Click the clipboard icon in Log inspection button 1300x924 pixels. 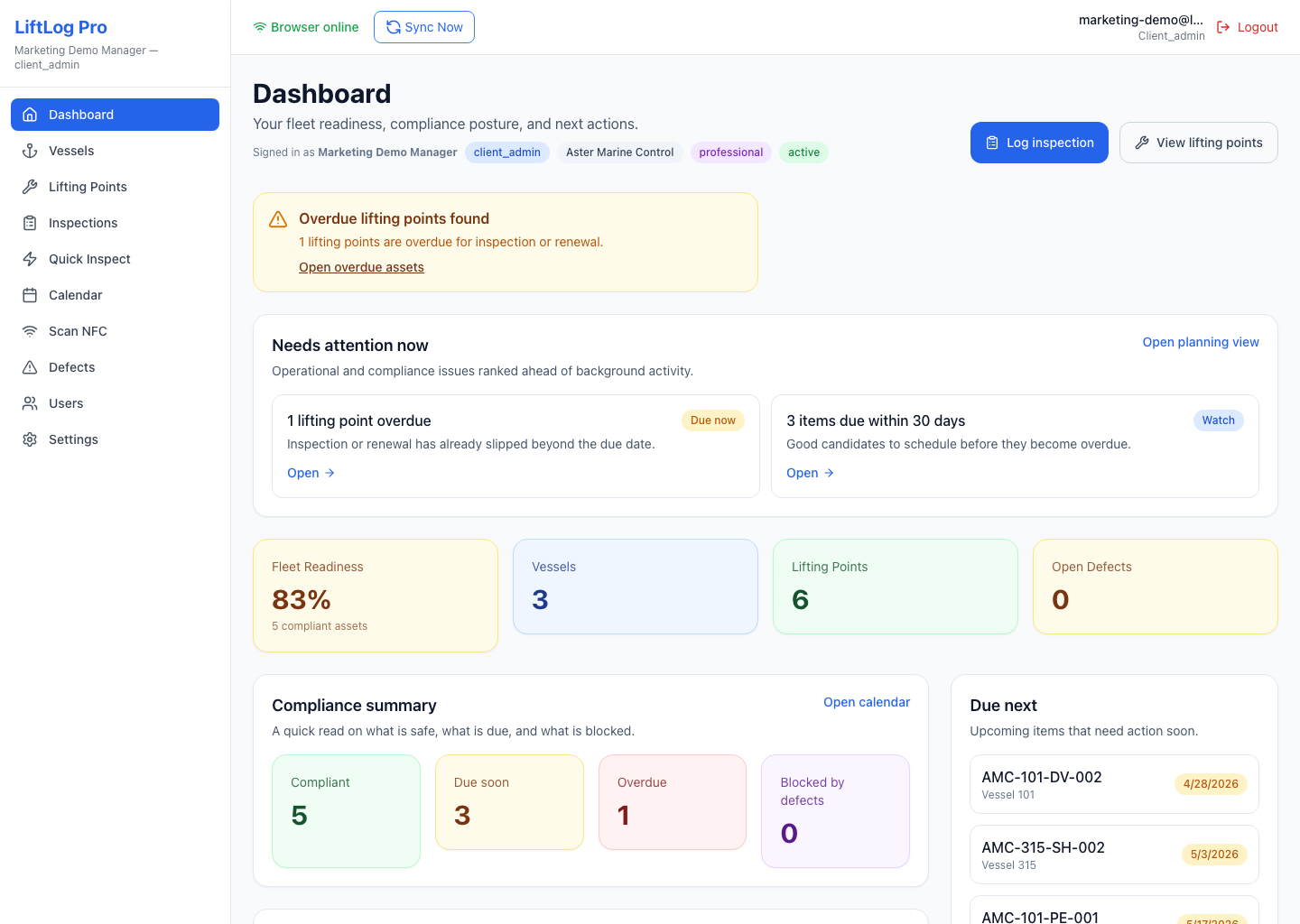[x=992, y=143]
